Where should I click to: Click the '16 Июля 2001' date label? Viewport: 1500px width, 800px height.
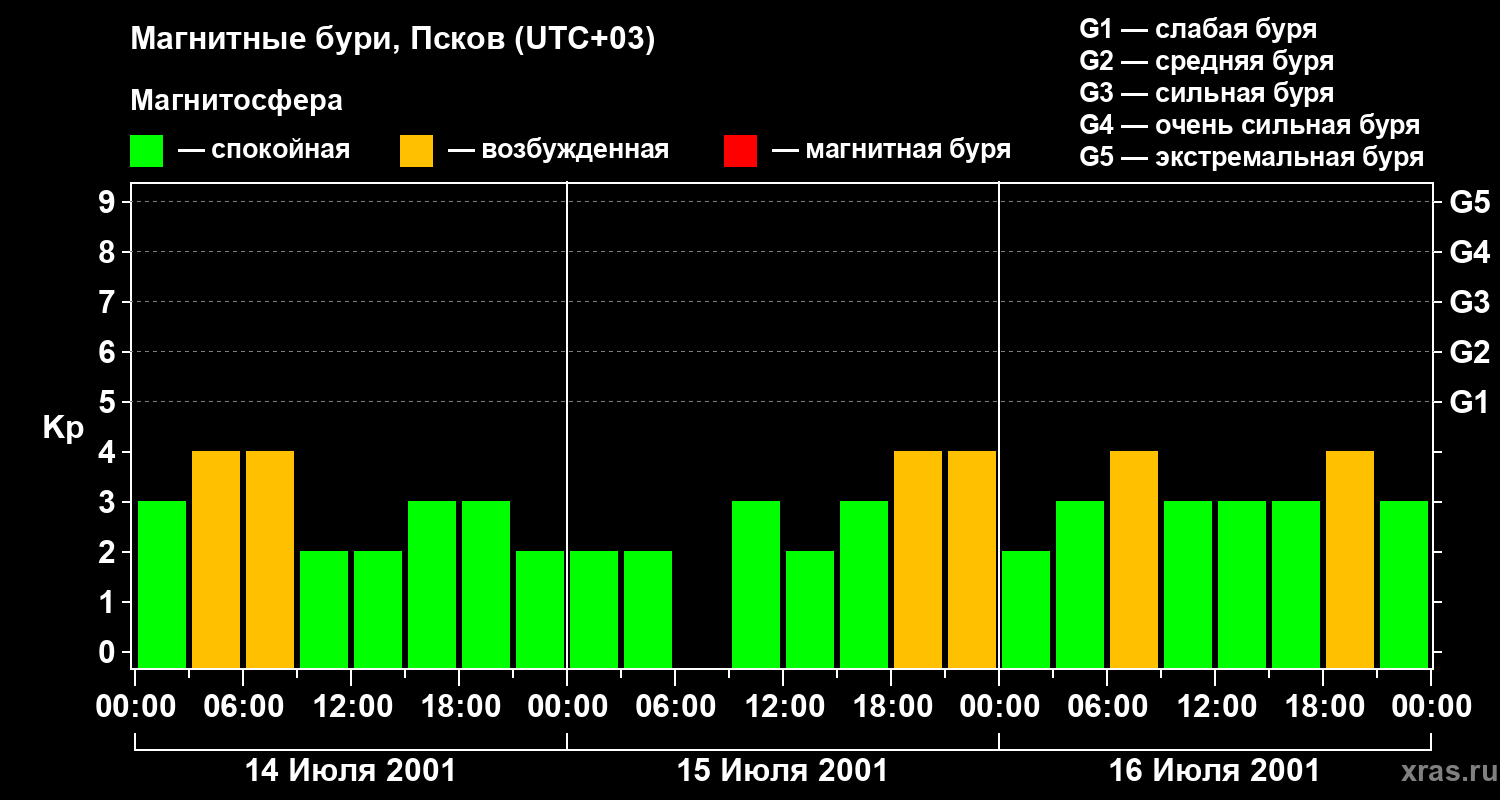click(1214, 771)
